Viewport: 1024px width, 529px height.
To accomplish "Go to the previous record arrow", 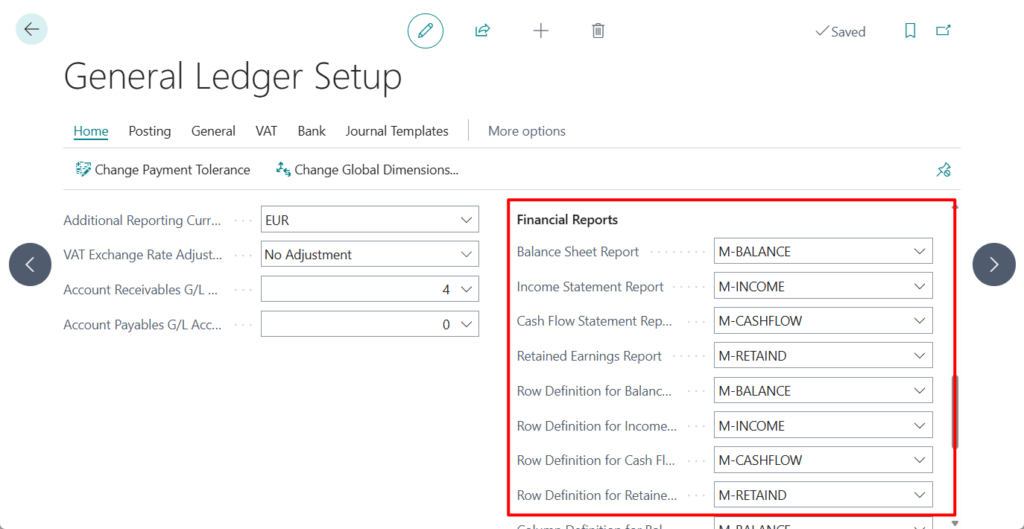I will pyautogui.click(x=30, y=265).
